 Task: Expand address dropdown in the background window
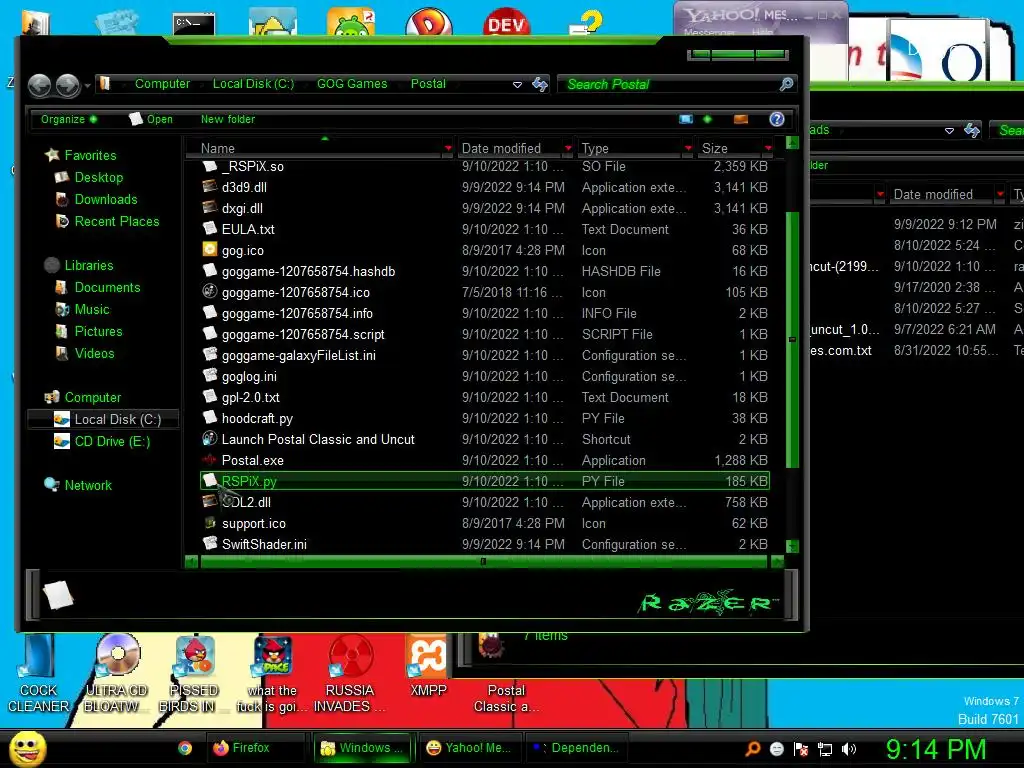coord(949,131)
